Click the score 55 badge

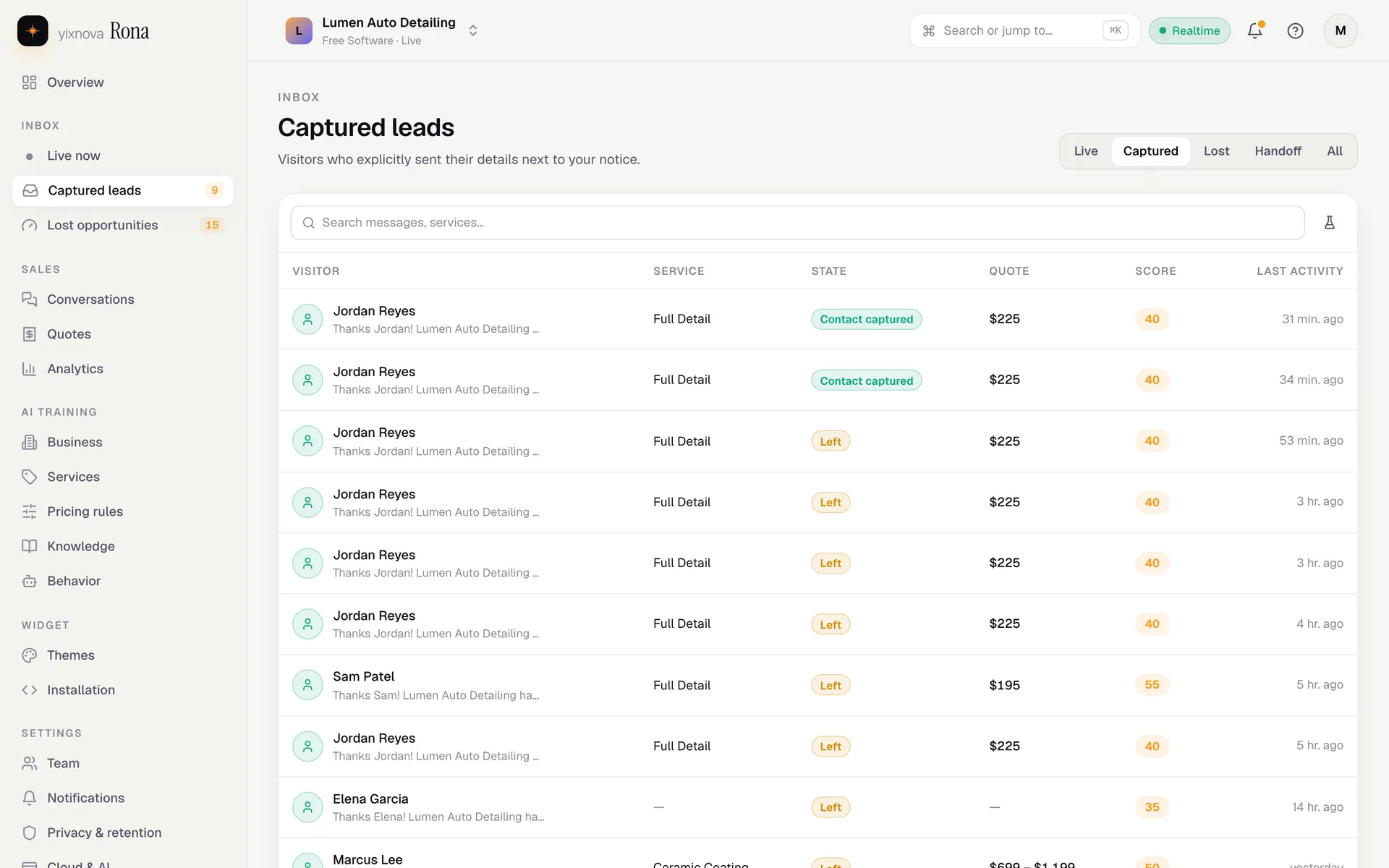click(x=1152, y=685)
